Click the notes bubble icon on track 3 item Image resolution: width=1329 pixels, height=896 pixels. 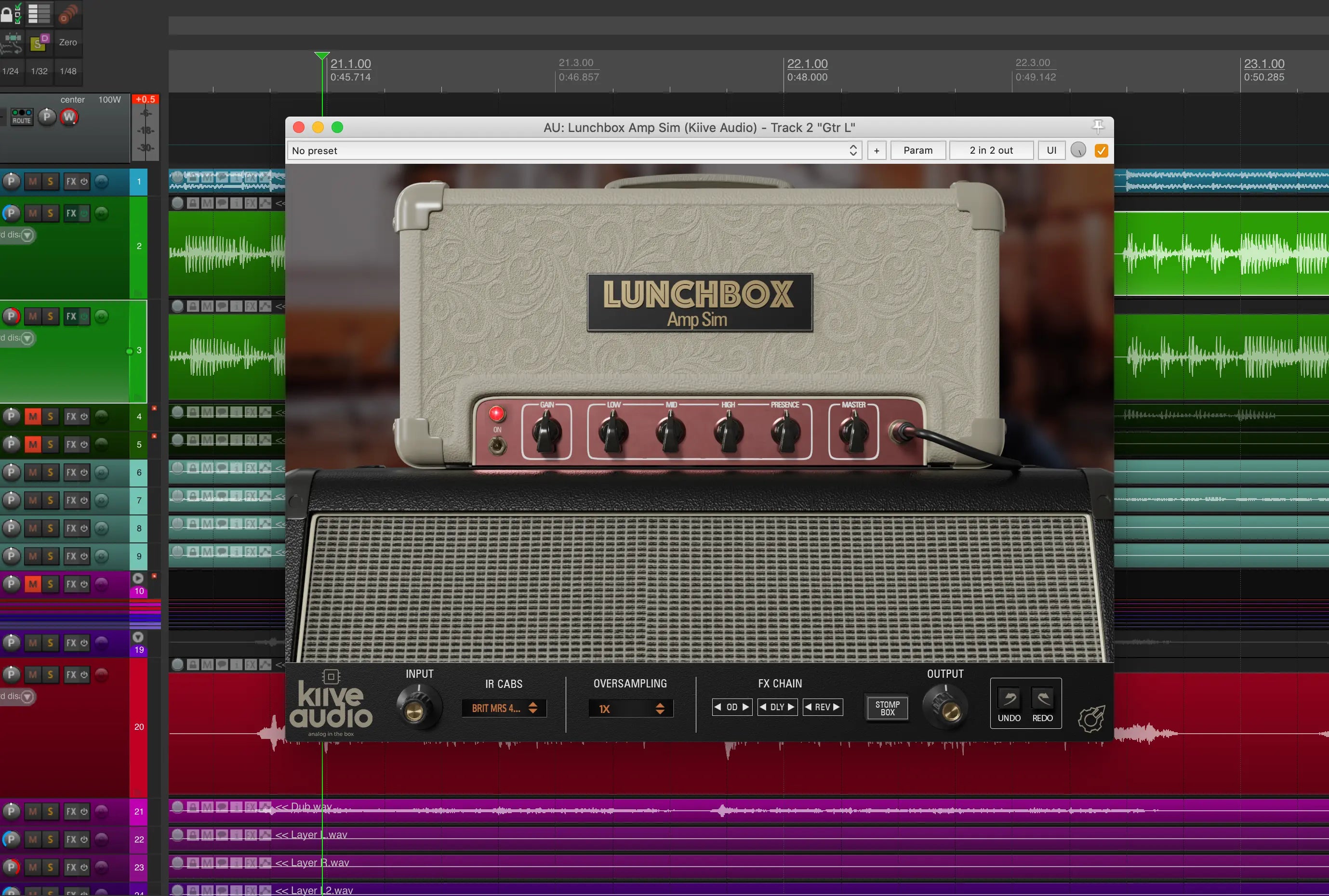(x=221, y=306)
